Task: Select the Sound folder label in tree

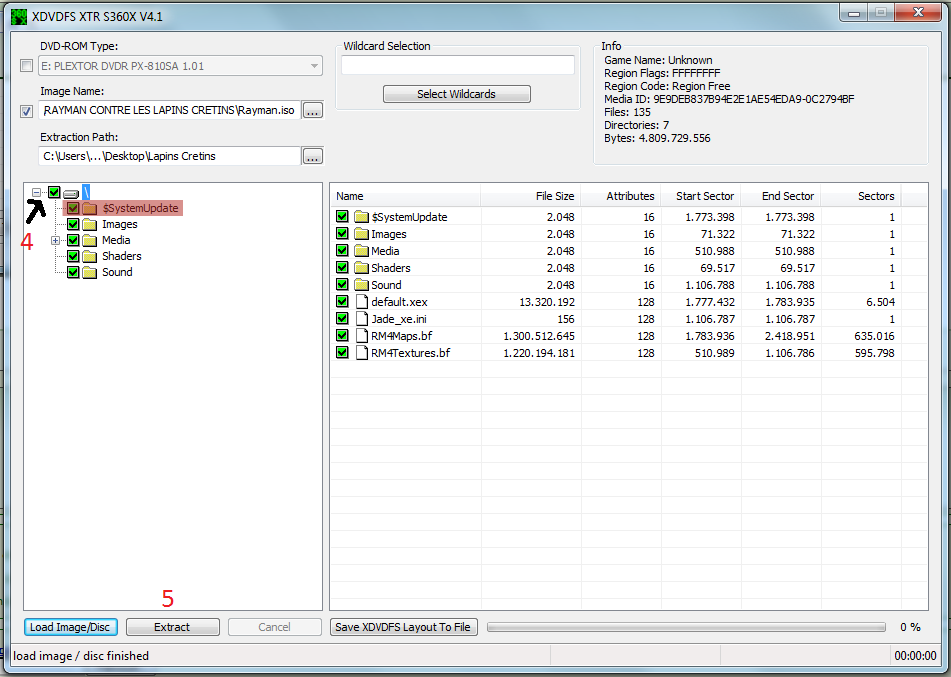Action: [117, 272]
